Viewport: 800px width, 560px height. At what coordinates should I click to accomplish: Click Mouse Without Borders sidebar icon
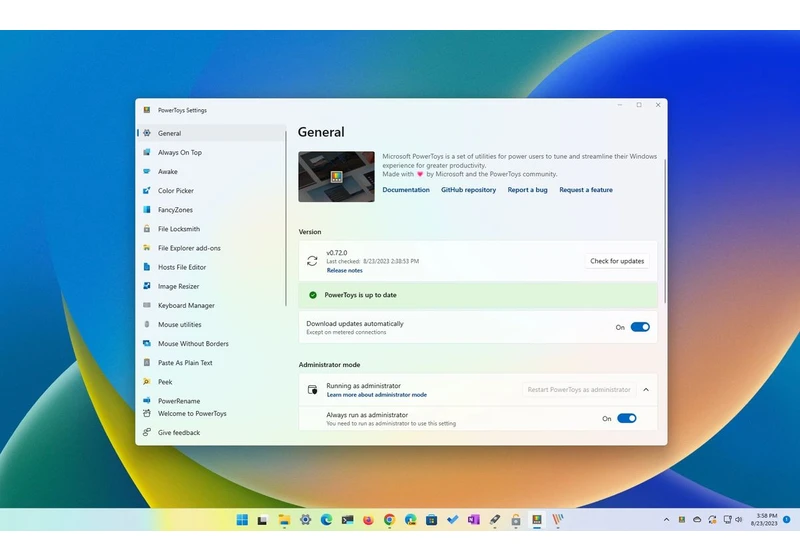(147, 343)
